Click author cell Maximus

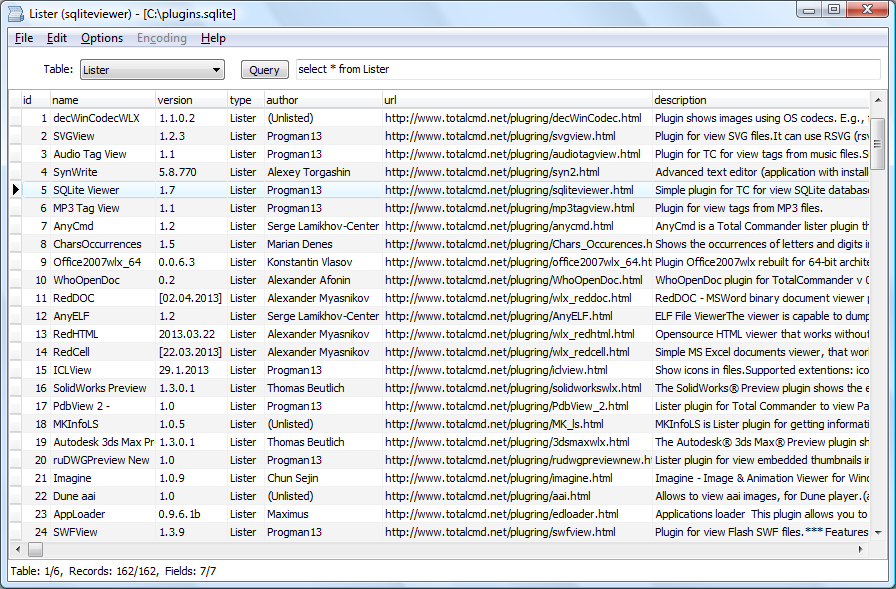[323, 514]
